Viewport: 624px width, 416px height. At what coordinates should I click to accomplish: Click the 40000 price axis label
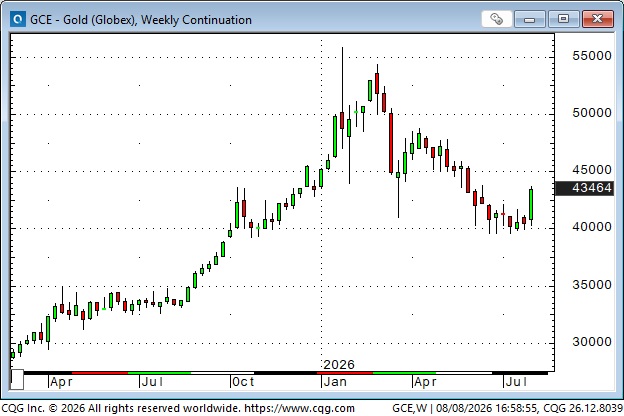coord(592,227)
